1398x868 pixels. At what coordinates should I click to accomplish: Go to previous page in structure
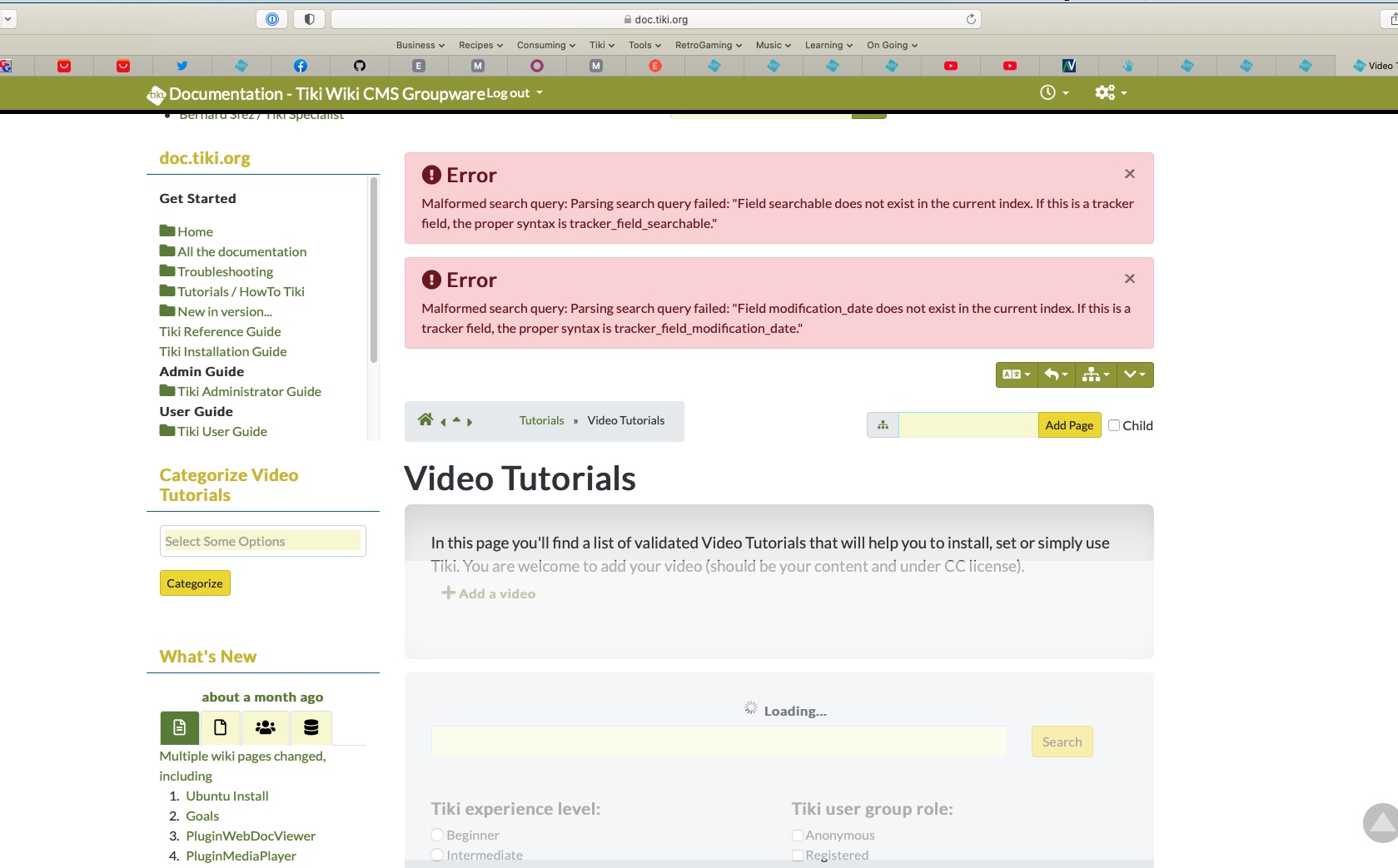coord(443,422)
